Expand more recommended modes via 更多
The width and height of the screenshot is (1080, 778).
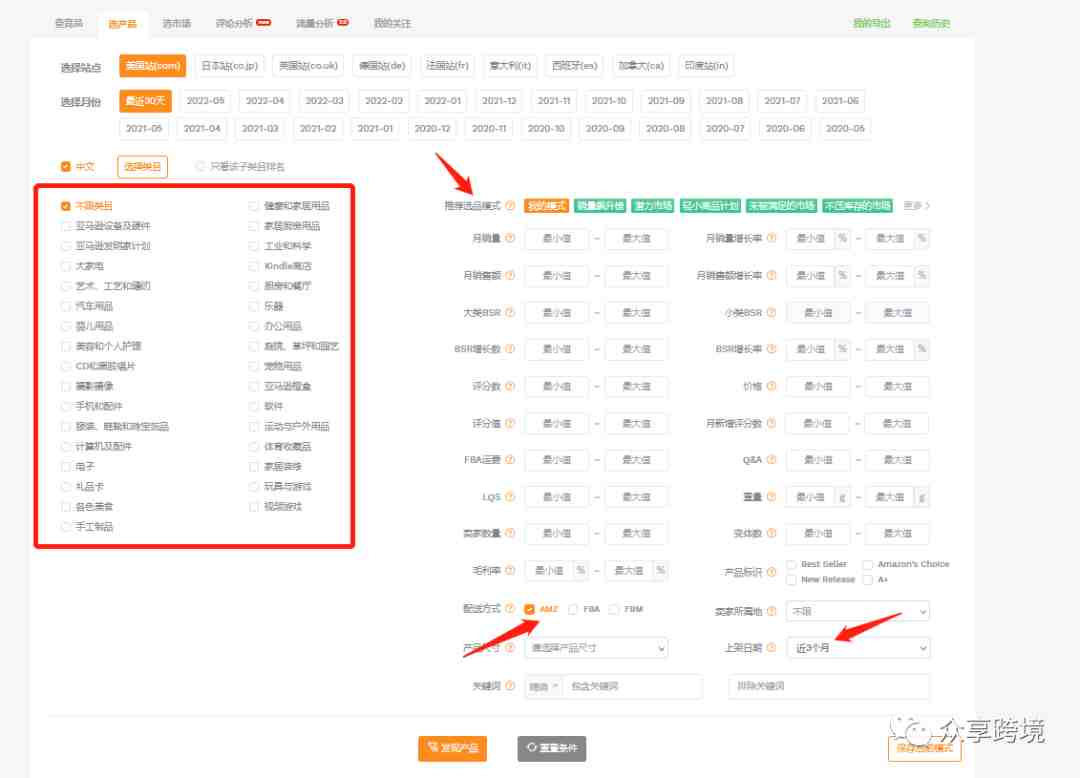[916, 205]
